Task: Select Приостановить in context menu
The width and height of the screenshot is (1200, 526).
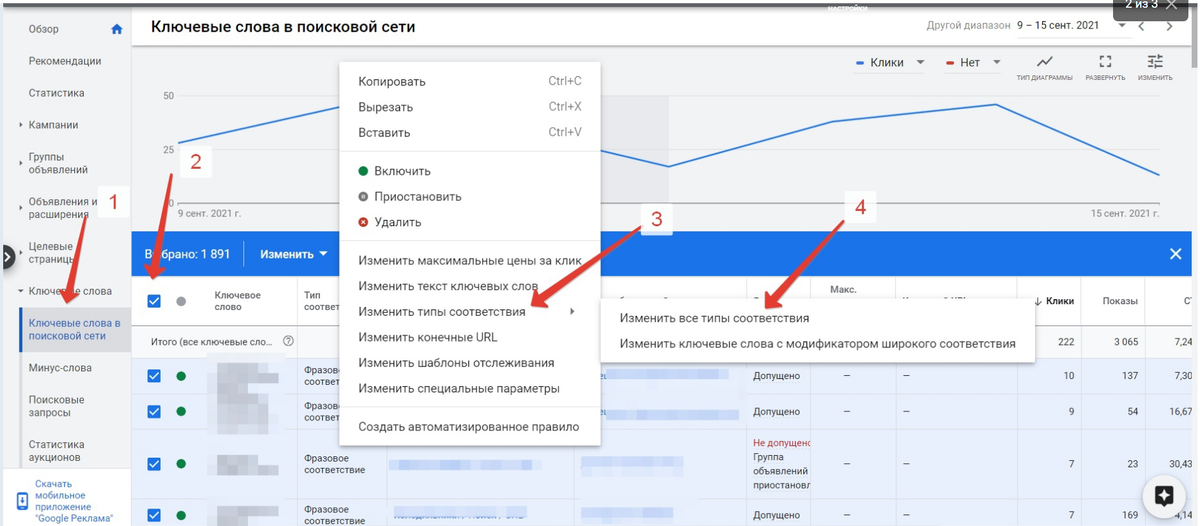Action: click(x=469, y=196)
